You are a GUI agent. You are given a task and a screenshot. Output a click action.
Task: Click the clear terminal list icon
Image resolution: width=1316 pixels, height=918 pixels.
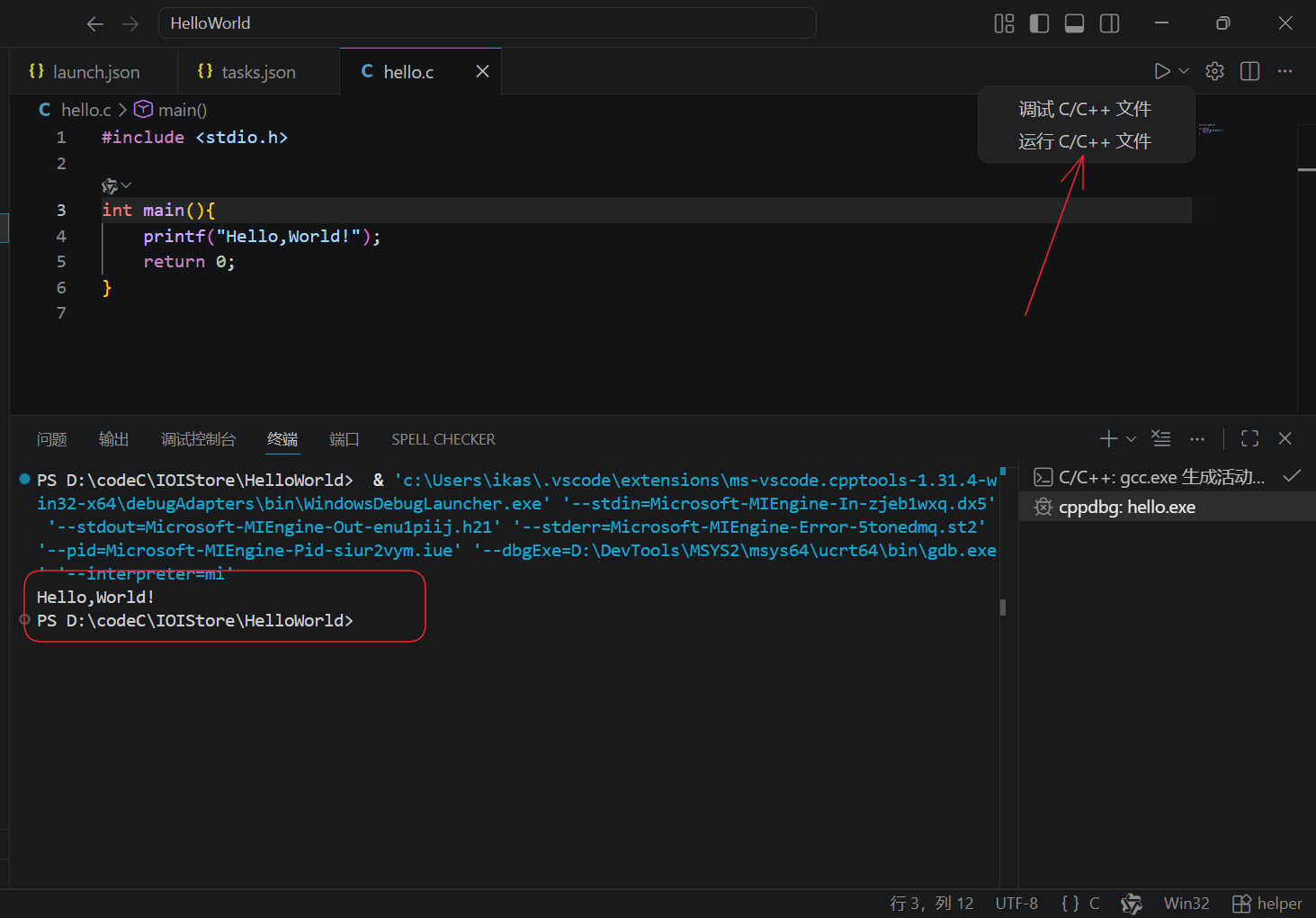[1161, 438]
